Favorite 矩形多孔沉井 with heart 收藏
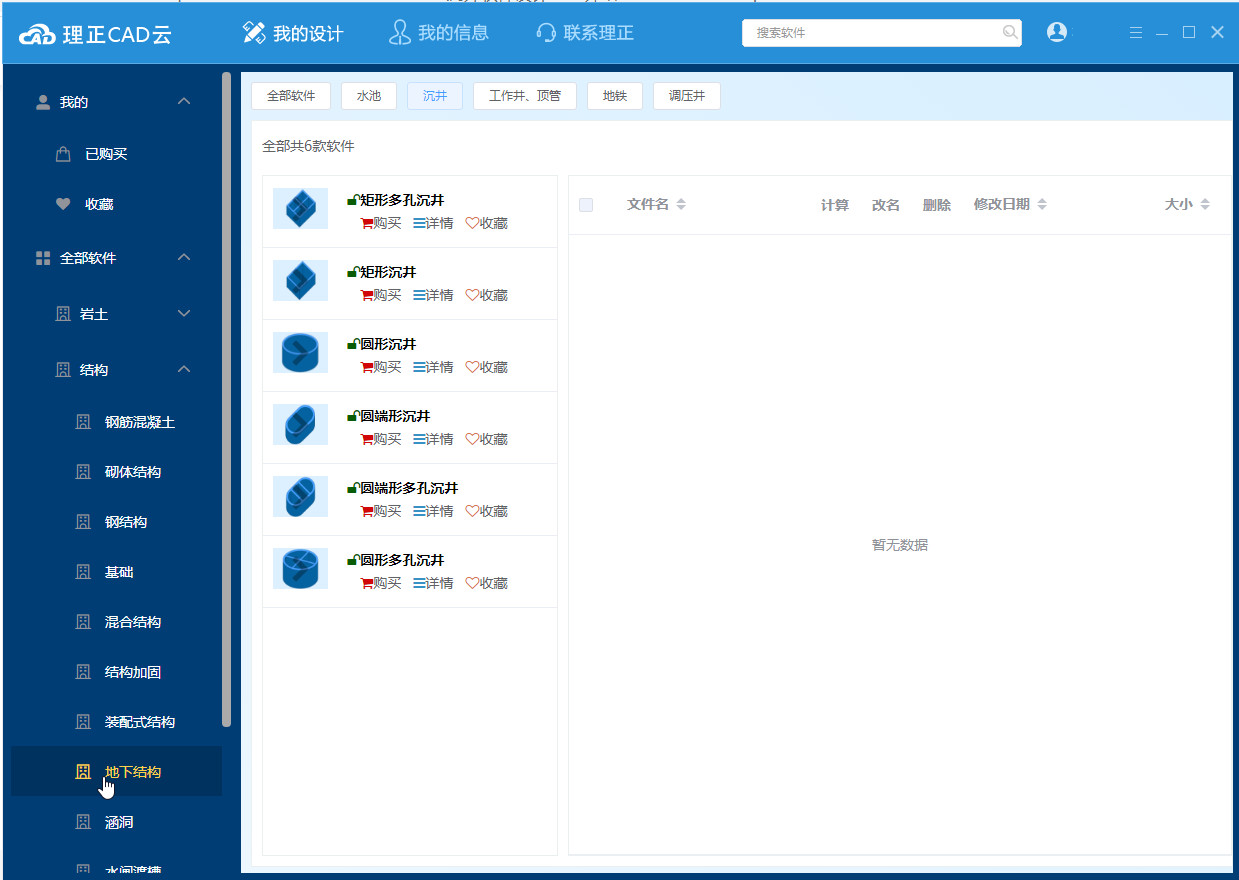1239x880 pixels. pyautogui.click(x=487, y=223)
